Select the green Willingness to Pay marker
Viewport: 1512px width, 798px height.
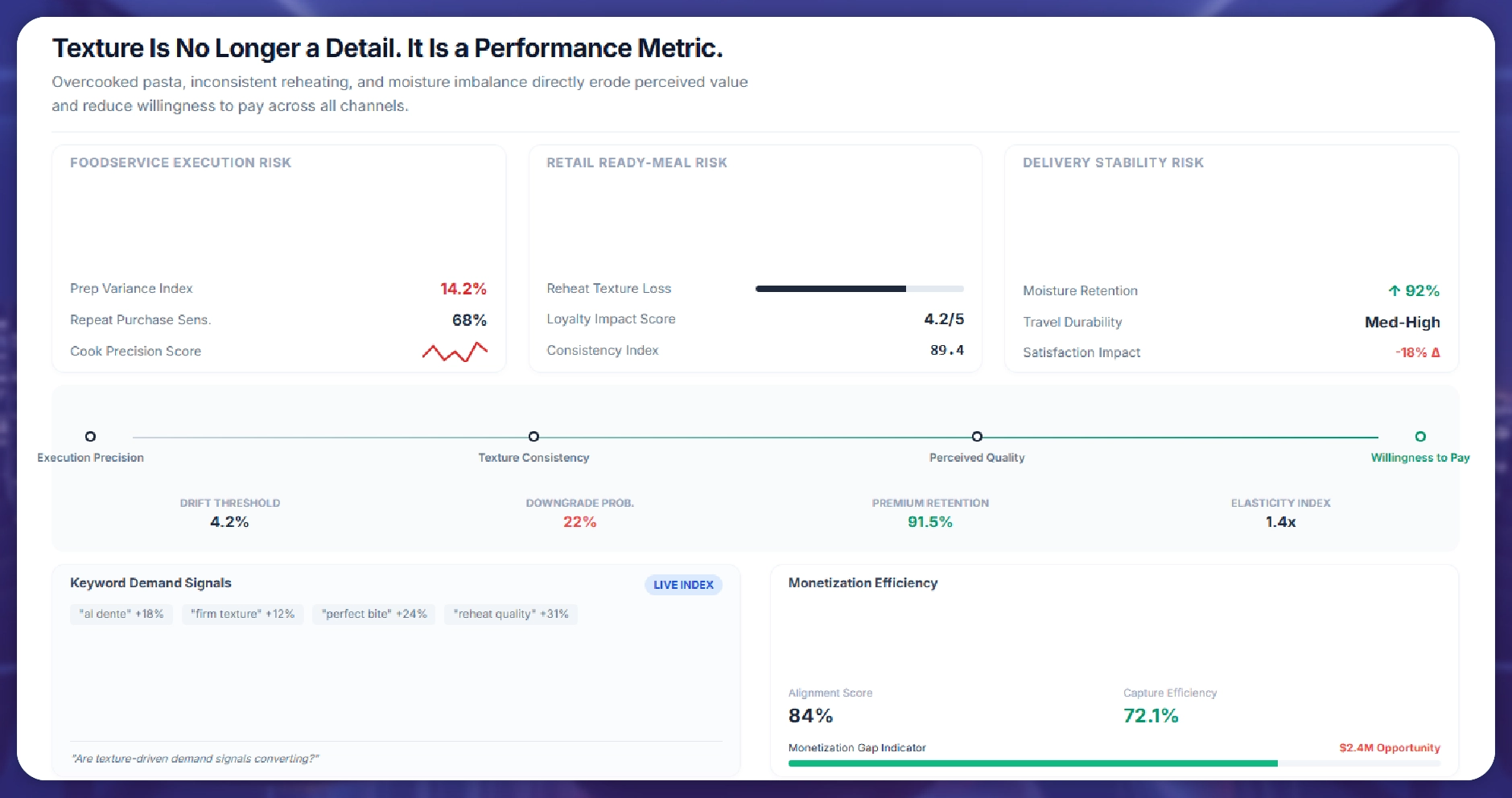coord(1420,436)
